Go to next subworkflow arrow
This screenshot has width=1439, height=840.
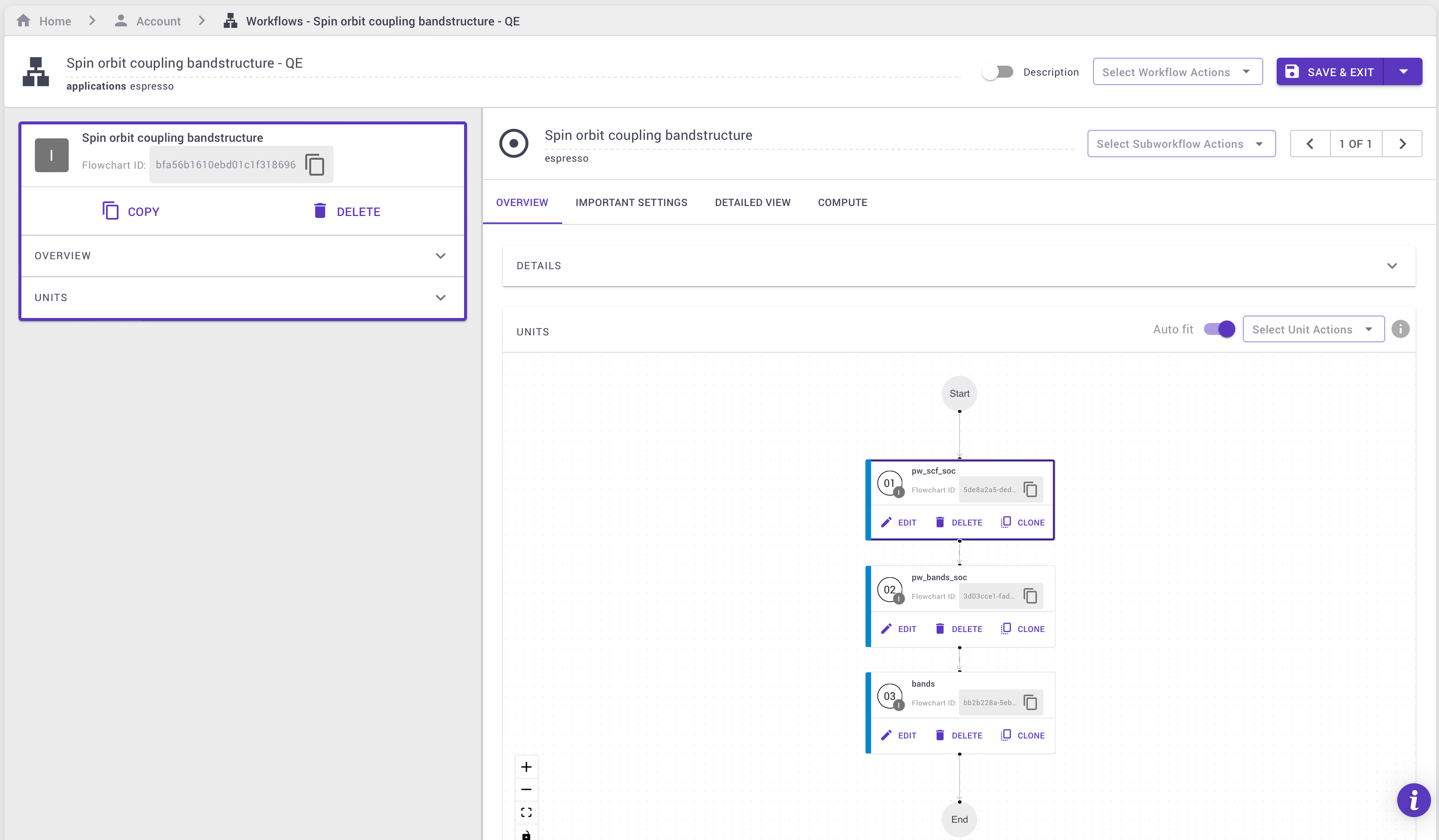1402,144
